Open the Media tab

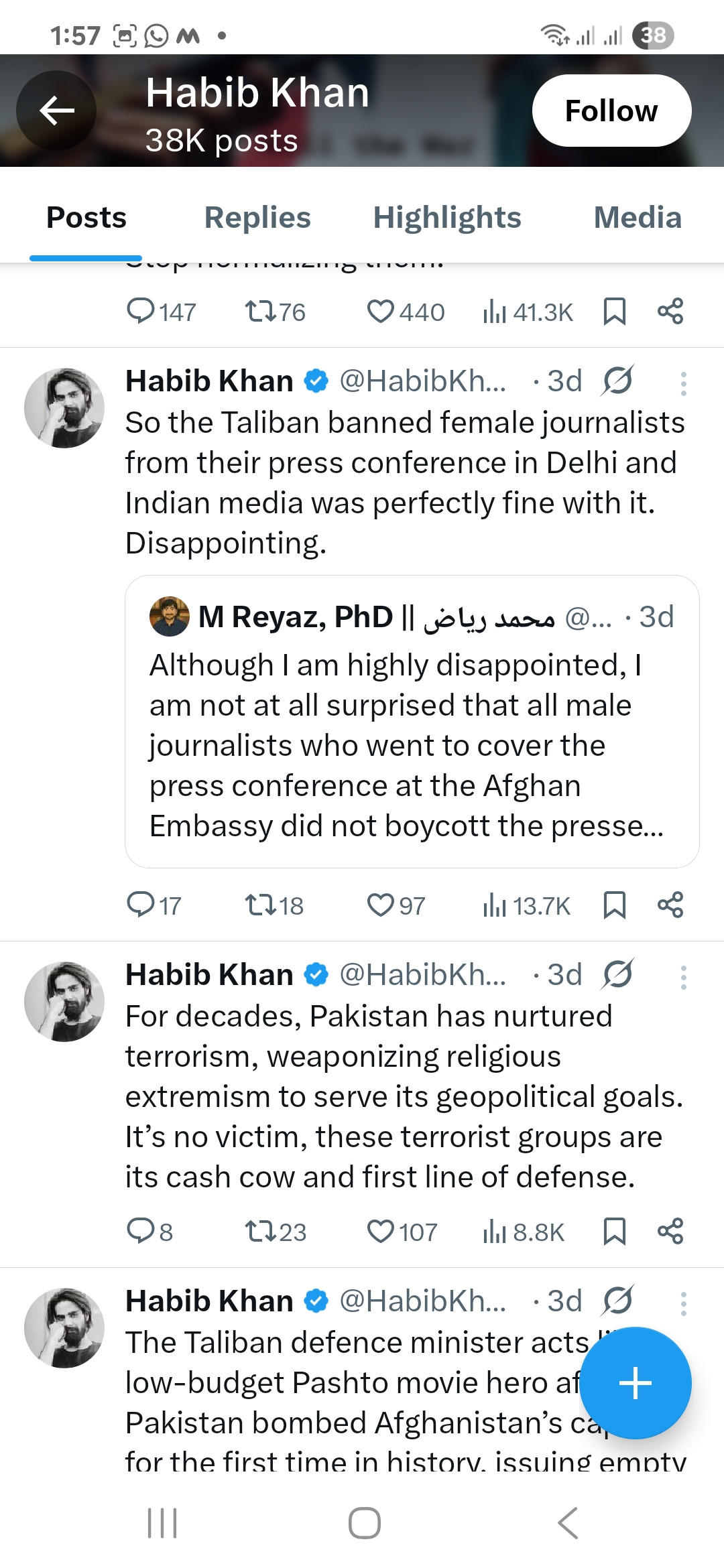(637, 218)
